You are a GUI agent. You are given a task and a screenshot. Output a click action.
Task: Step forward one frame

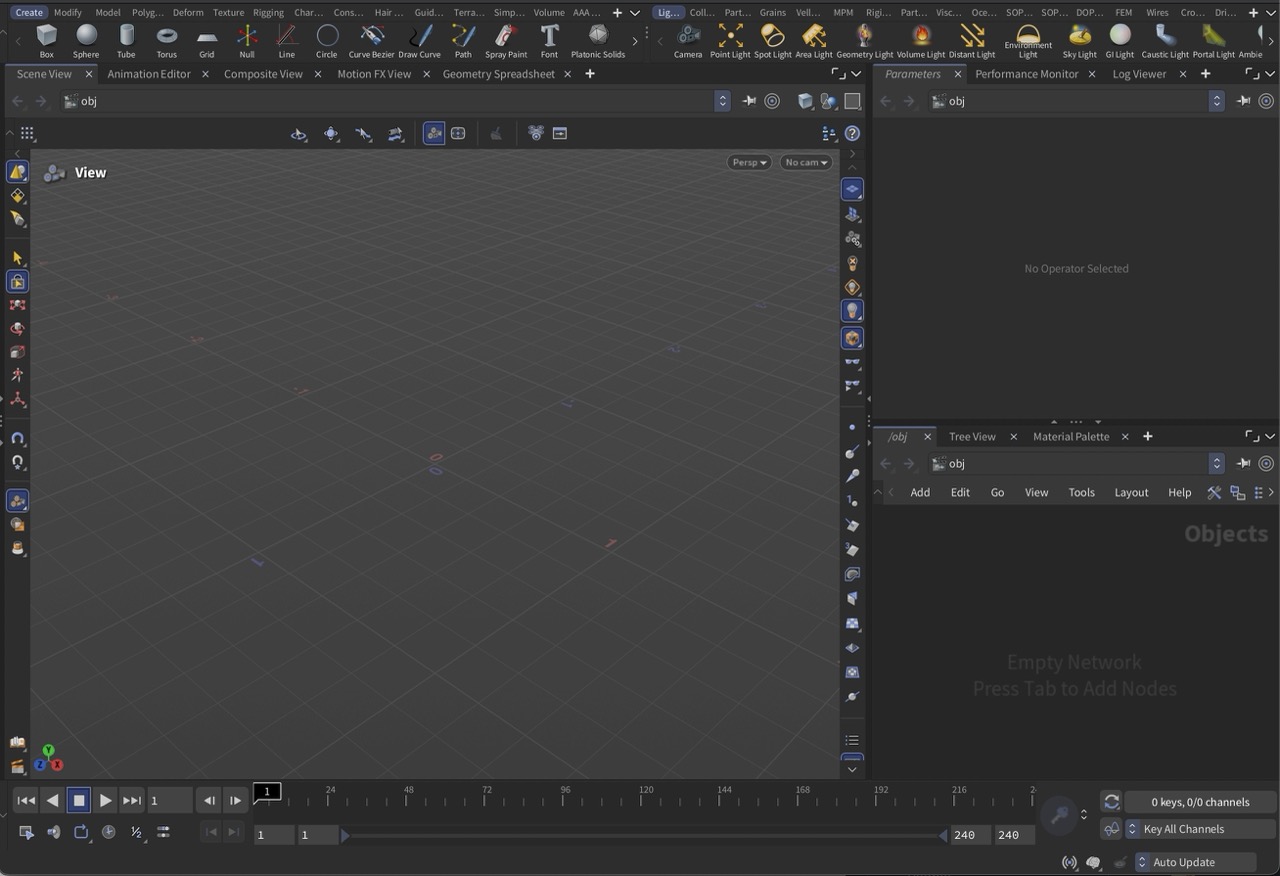(x=234, y=800)
